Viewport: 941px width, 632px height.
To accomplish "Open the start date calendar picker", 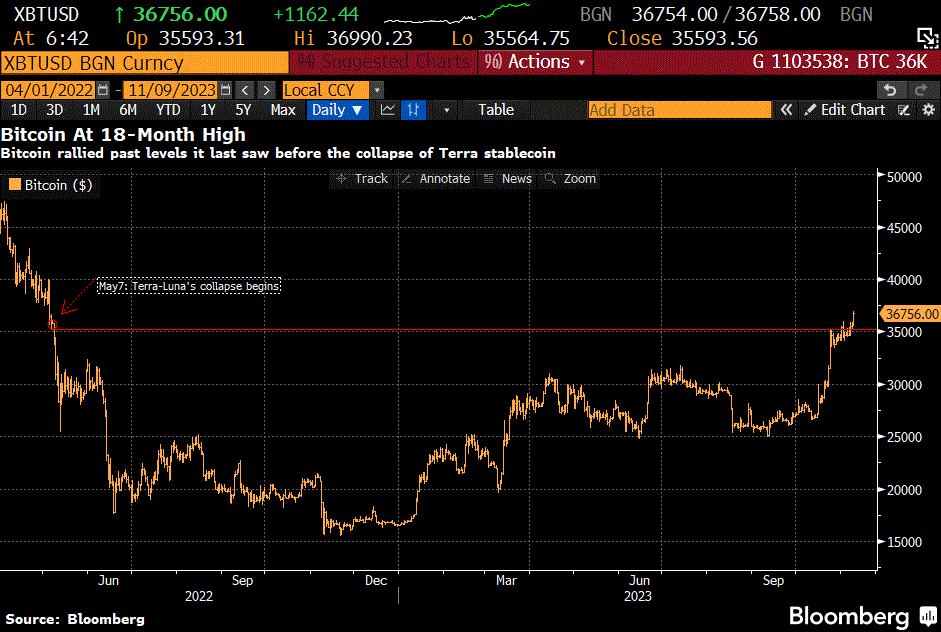I will [103, 90].
